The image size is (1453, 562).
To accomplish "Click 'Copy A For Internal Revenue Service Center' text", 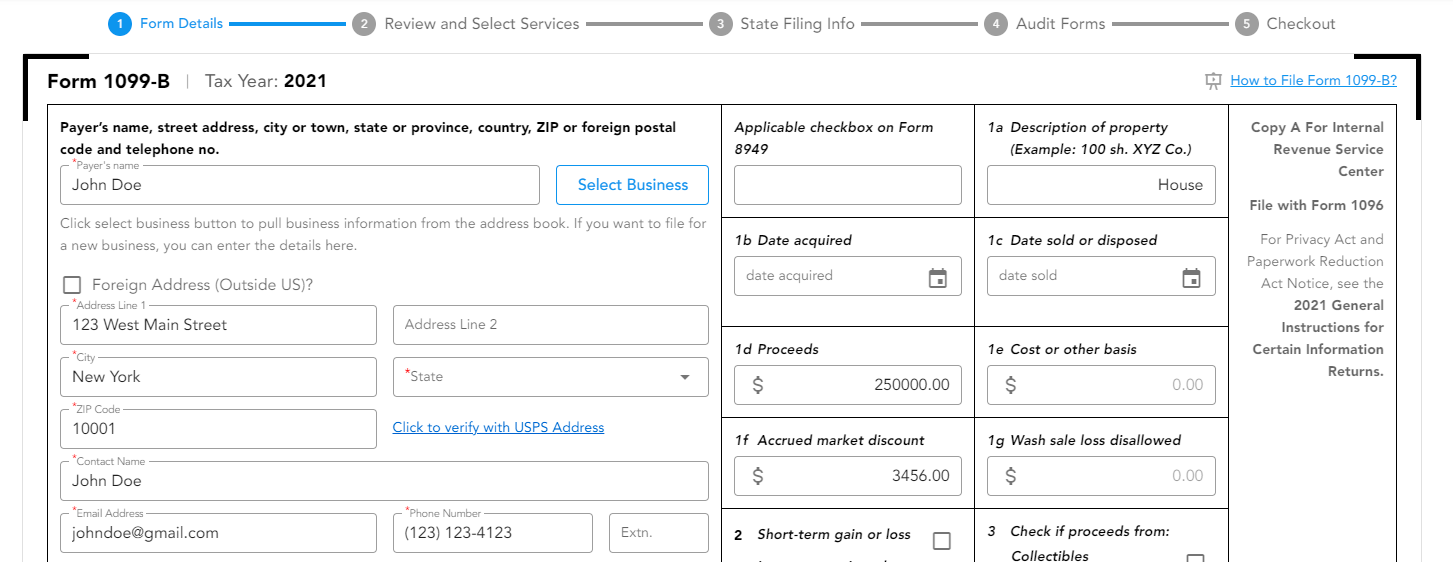I will pyautogui.click(x=1317, y=150).
